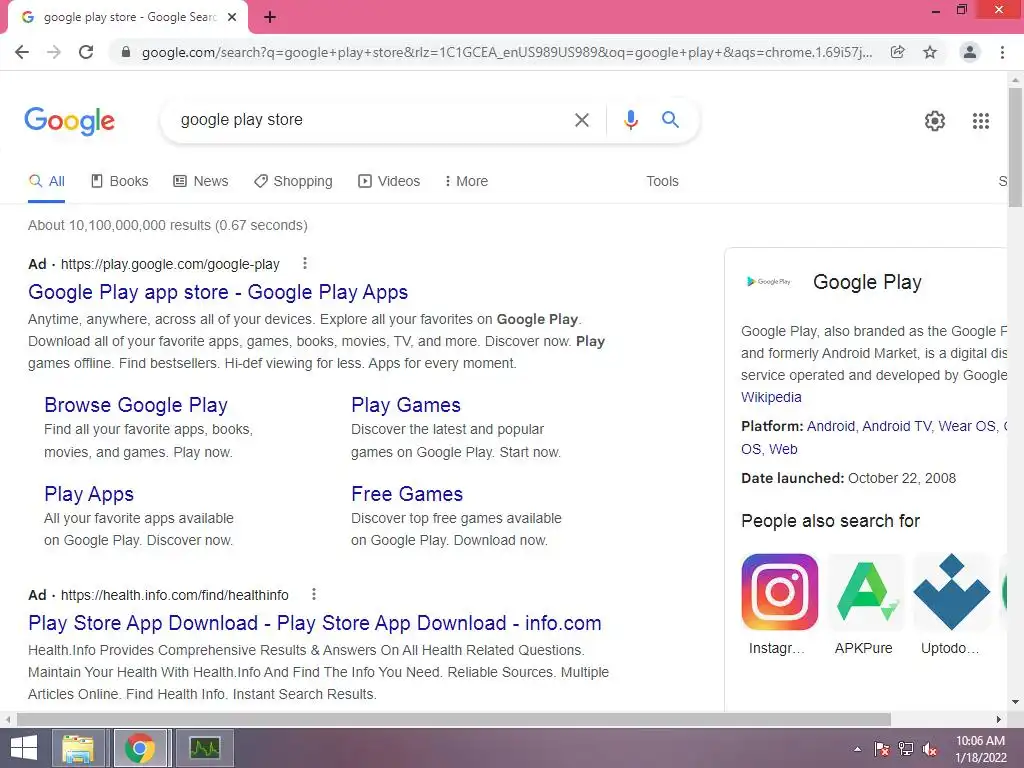Click the vertical scrollbar thumb

click(x=1015, y=147)
